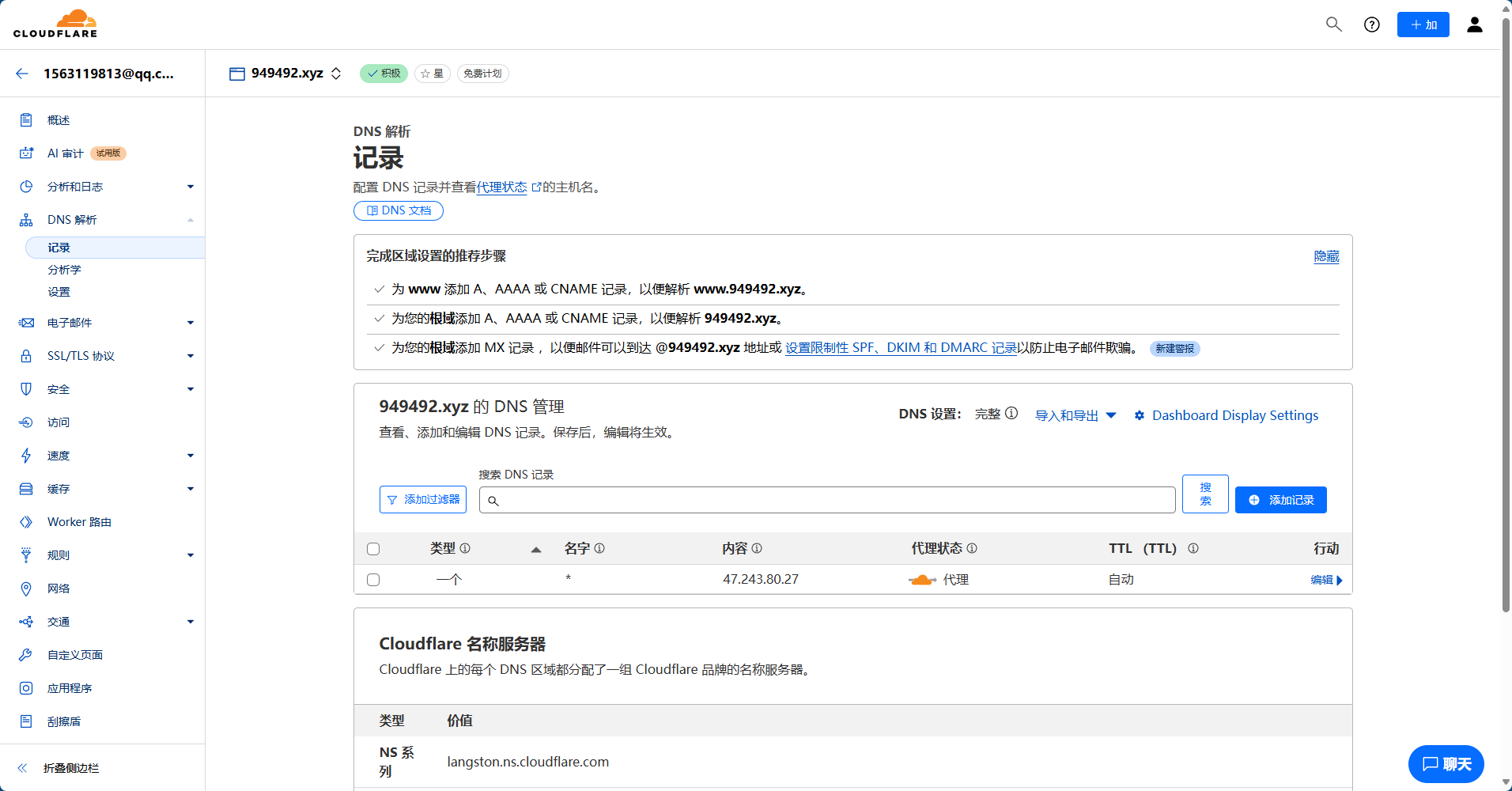The width and height of the screenshot is (1512, 791).
Task: Click the page vertical scrollbar
Action: click(x=1506, y=316)
